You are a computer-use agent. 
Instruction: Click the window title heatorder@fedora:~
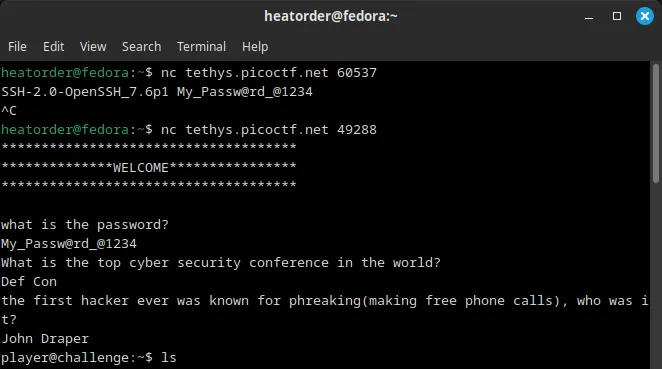pyautogui.click(x=331, y=16)
